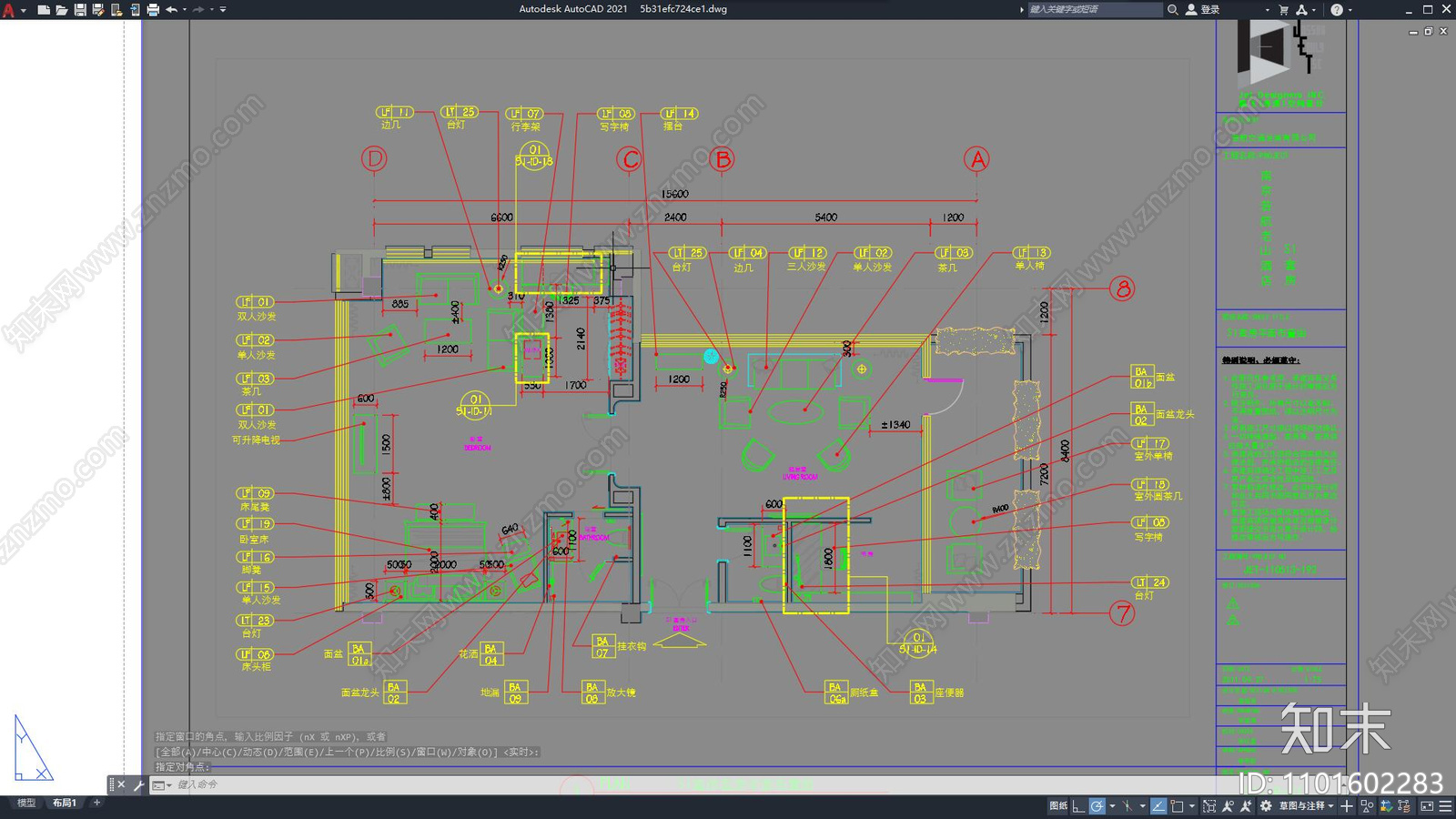Toggle selection cycling status icon
The image size is (1456, 819).
1209,806
